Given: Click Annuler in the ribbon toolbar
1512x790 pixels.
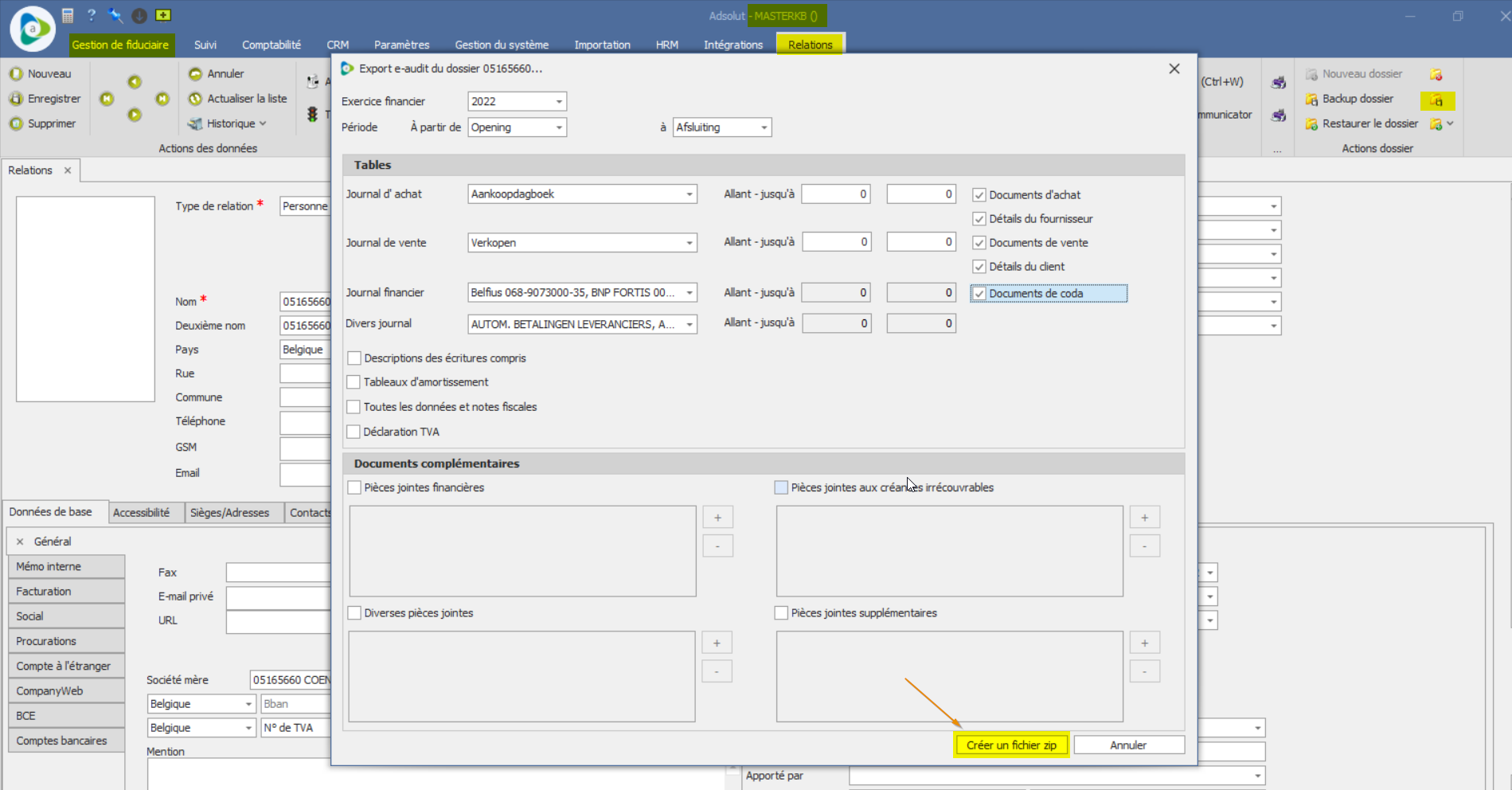Looking at the screenshot, I should point(216,73).
